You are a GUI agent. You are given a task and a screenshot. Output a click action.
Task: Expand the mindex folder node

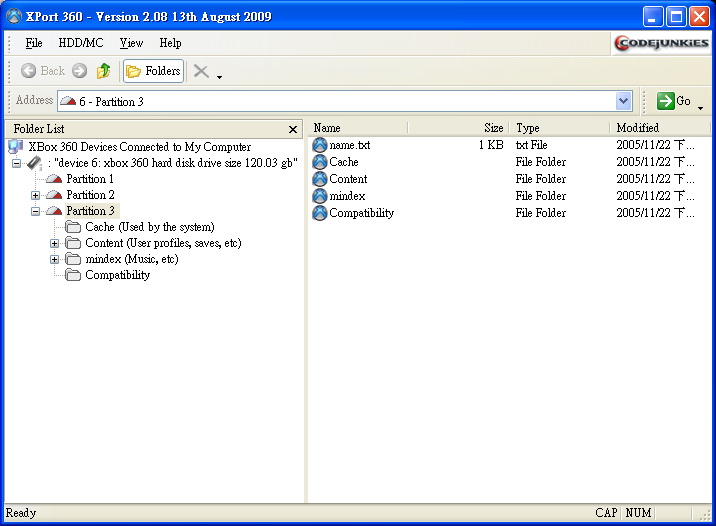pyautogui.click(x=54, y=259)
